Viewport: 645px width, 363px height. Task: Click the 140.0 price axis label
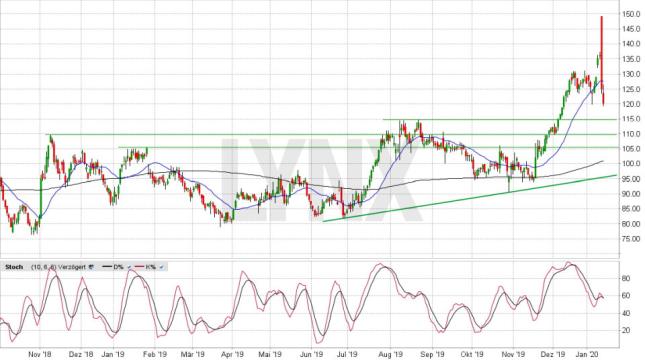point(630,44)
